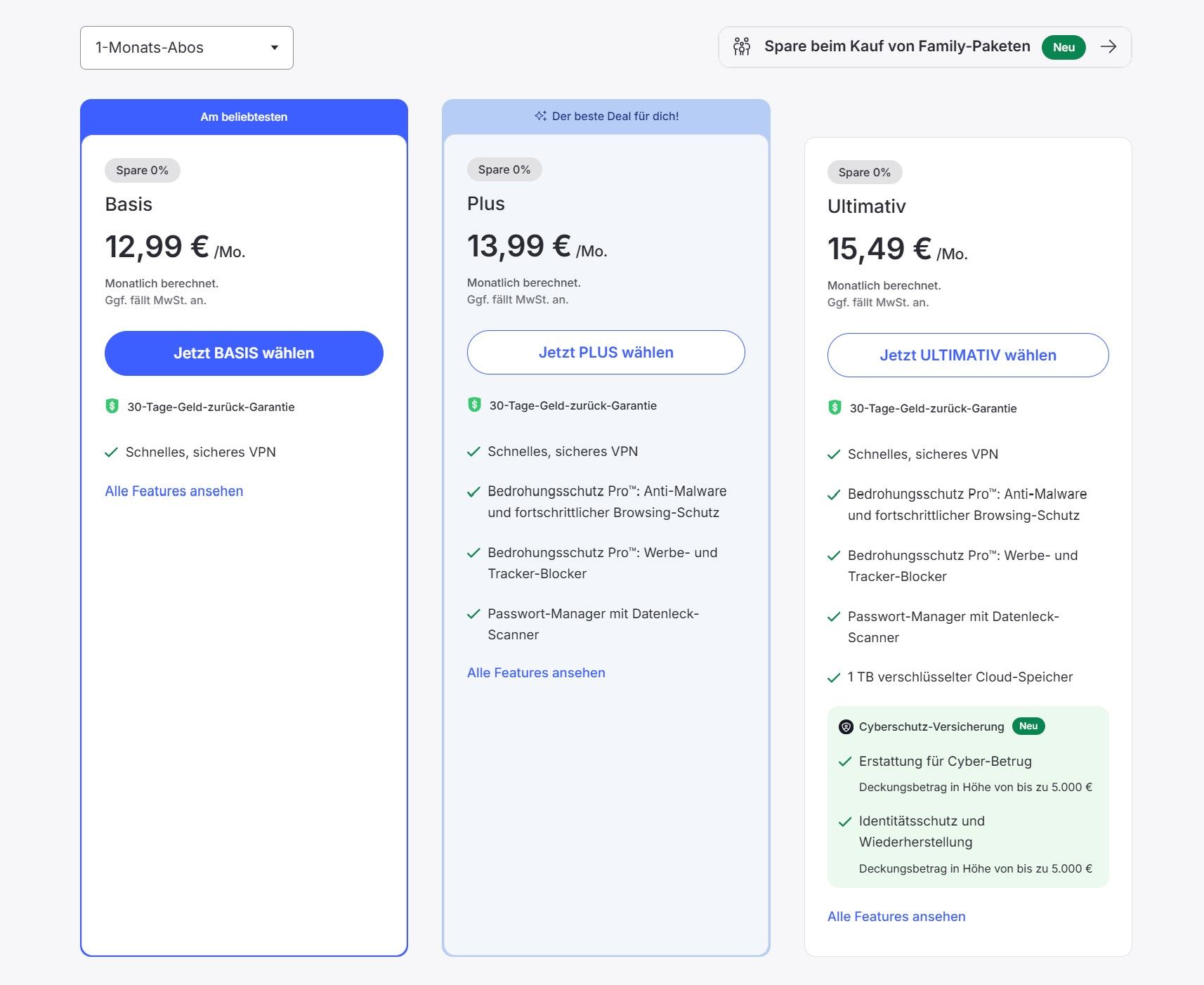Click the checkmark beside Schnelles, sicheres VPN in Basis
Screen dimensions: 1204x985
(x=111, y=452)
